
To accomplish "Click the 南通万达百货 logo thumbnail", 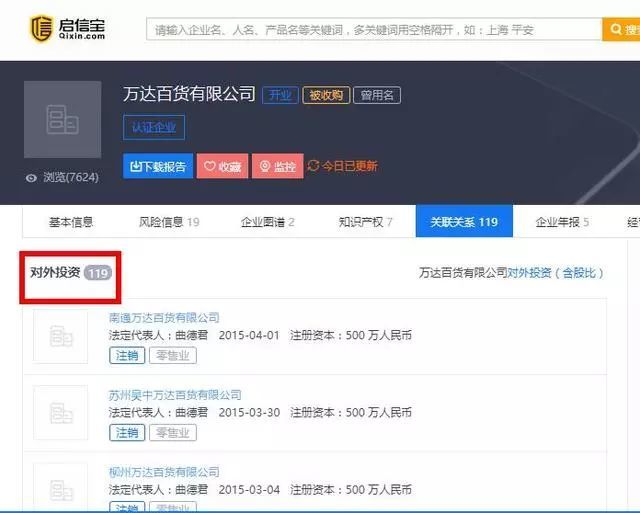I will [60, 336].
